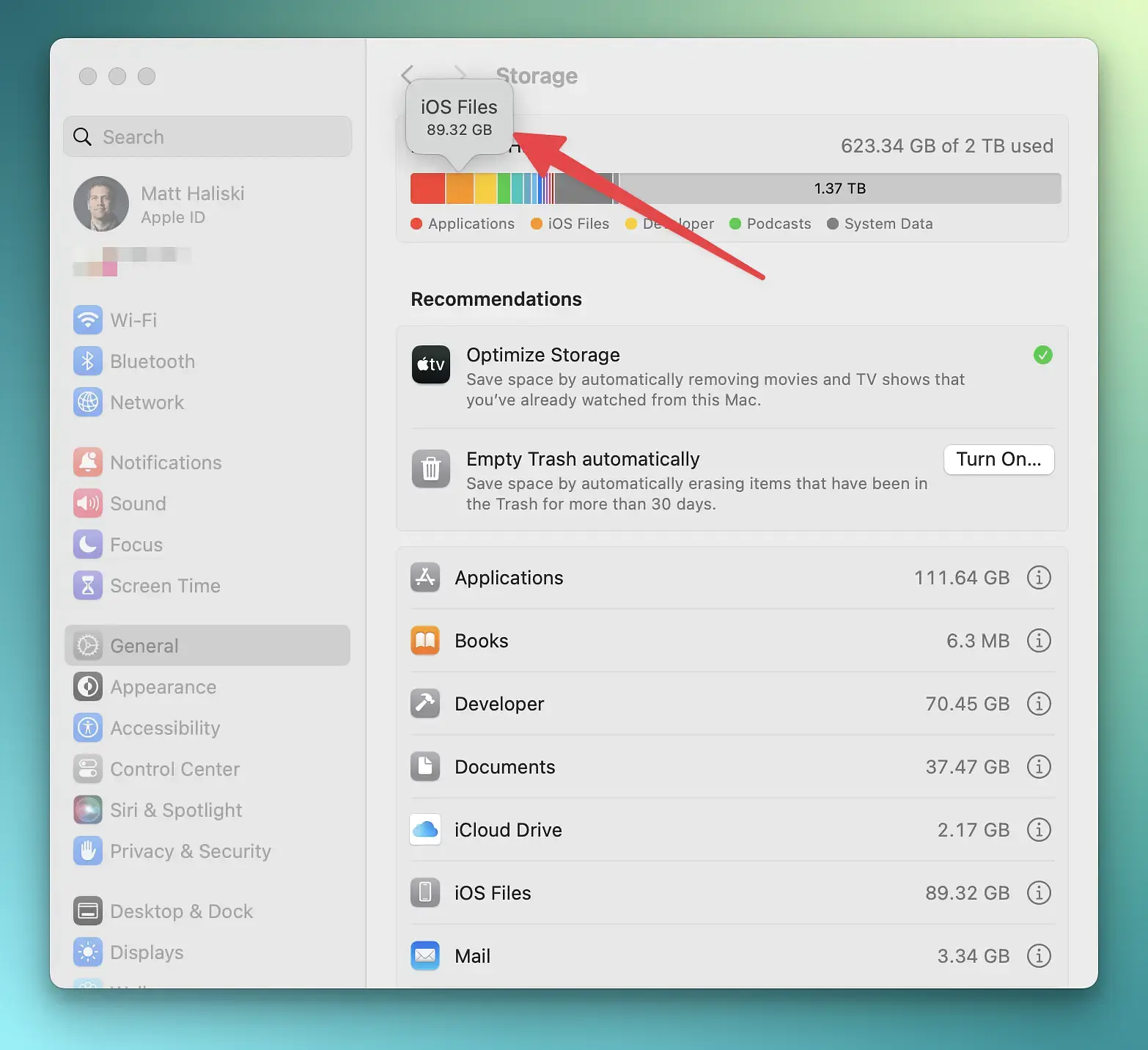This screenshot has width=1148, height=1050.
Task: Select the Control Center icon
Action: (x=88, y=768)
